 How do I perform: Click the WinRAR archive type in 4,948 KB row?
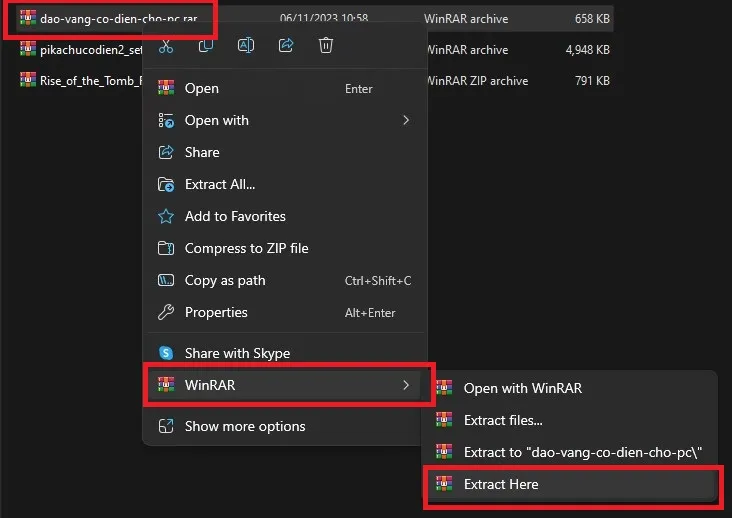point(467,49)
